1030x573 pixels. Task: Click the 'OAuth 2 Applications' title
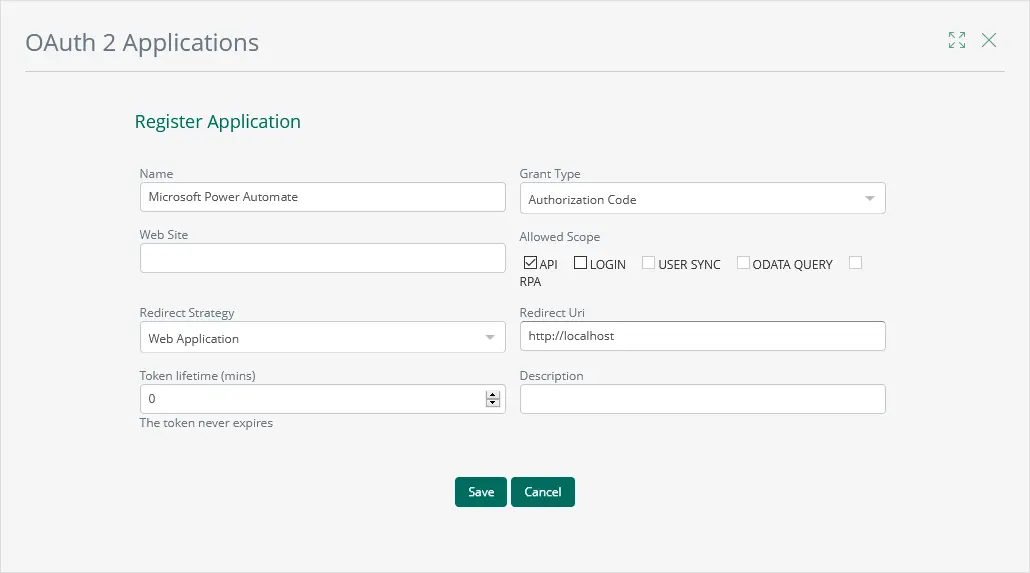(x=142, y=43)
